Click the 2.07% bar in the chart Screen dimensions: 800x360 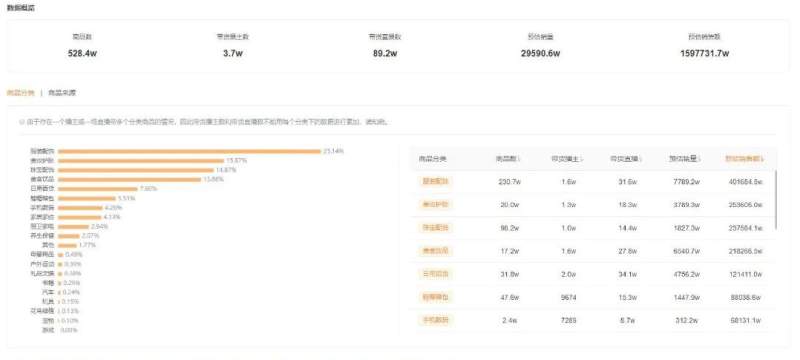[69, 236]
